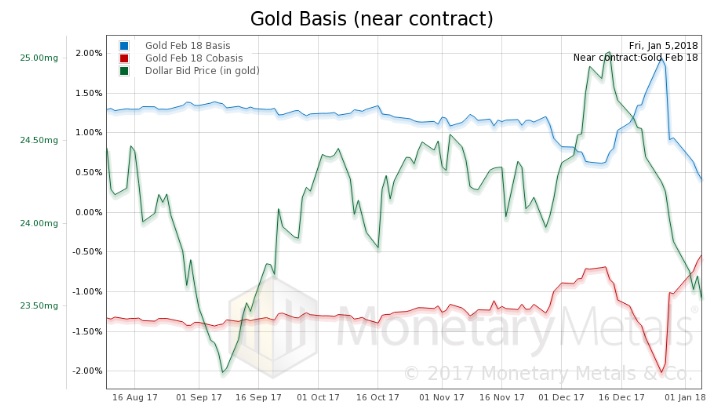716x414 pixels.
Task: Click the blue Gold Feb 18 Basis swatch
Action: tap(123, 46)
